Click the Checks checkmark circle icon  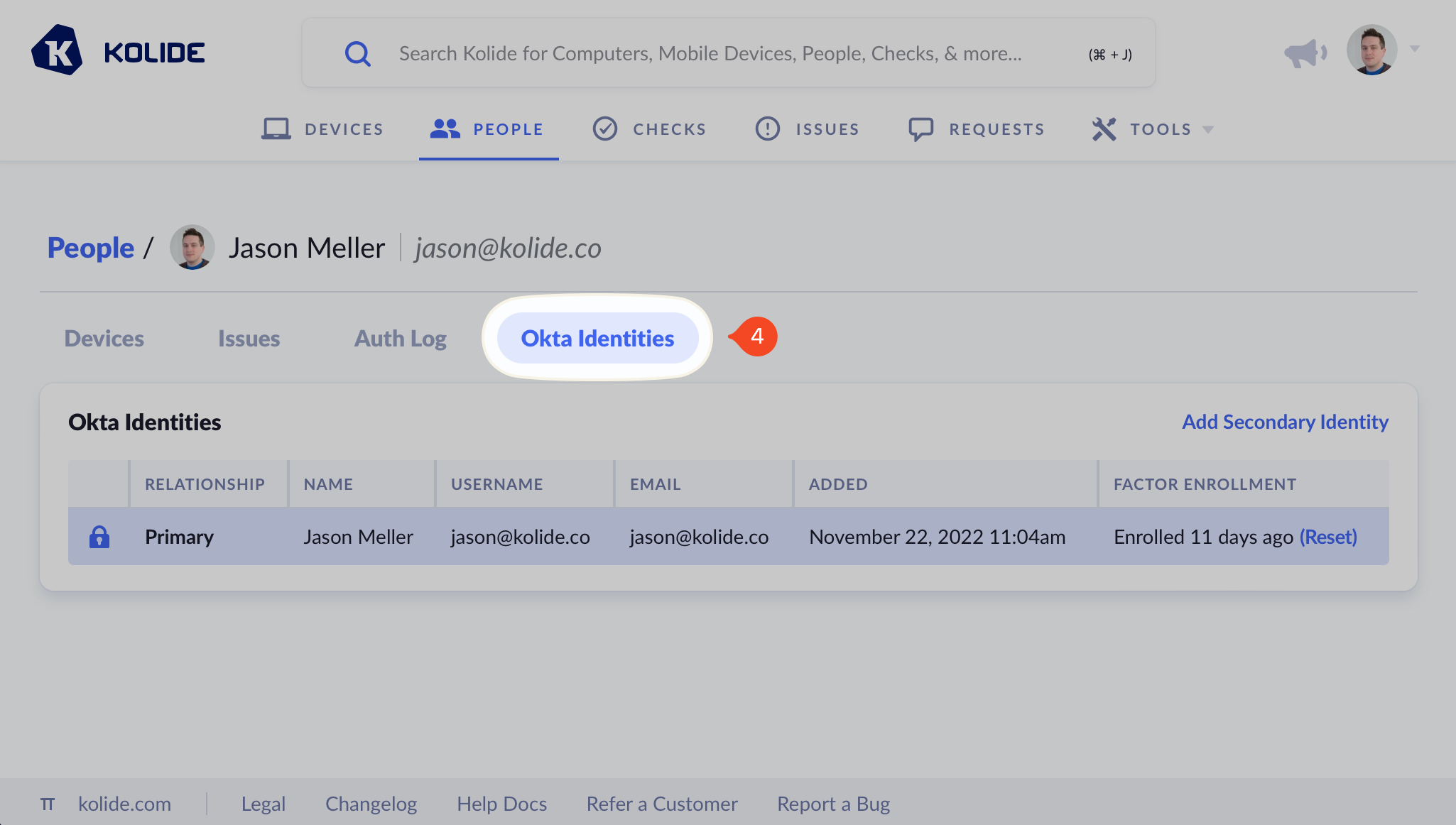coord(604,129)
